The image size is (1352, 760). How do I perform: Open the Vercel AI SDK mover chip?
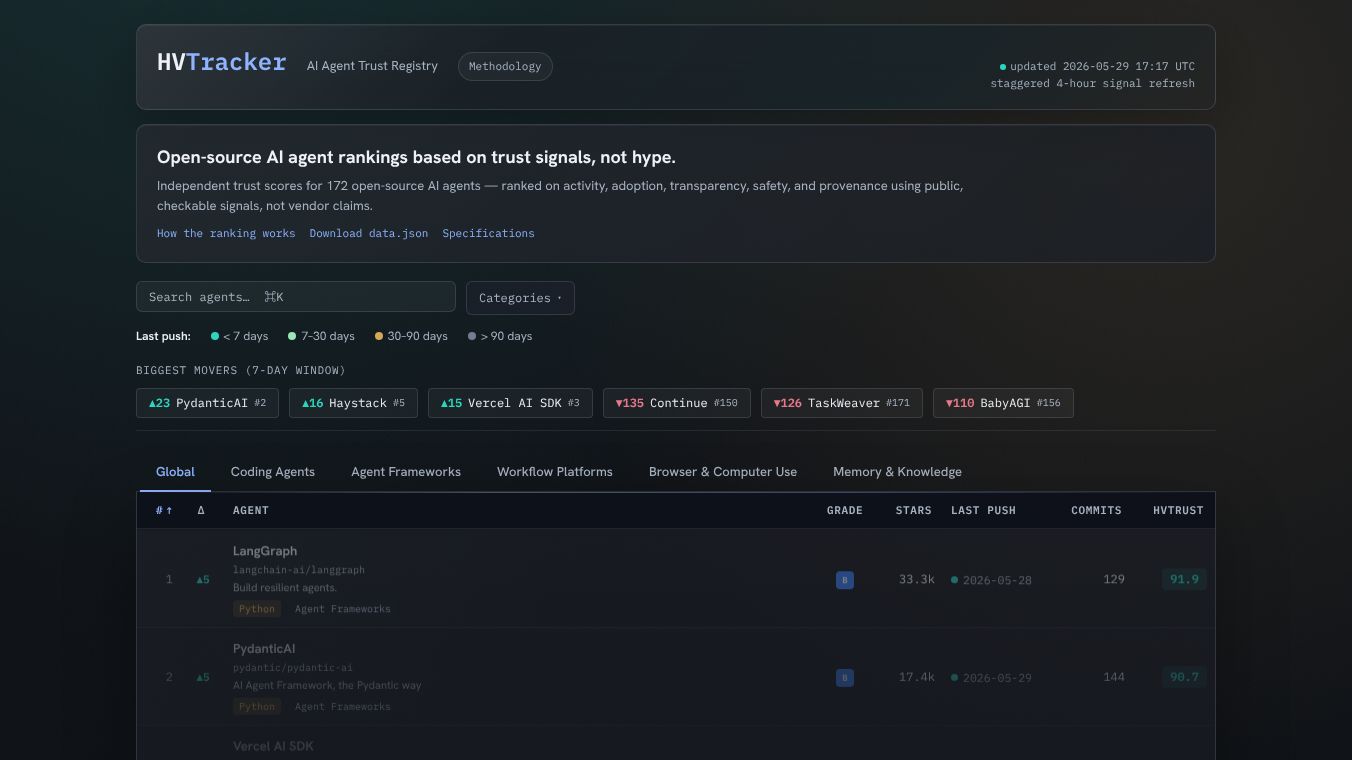tap(510, 403)
